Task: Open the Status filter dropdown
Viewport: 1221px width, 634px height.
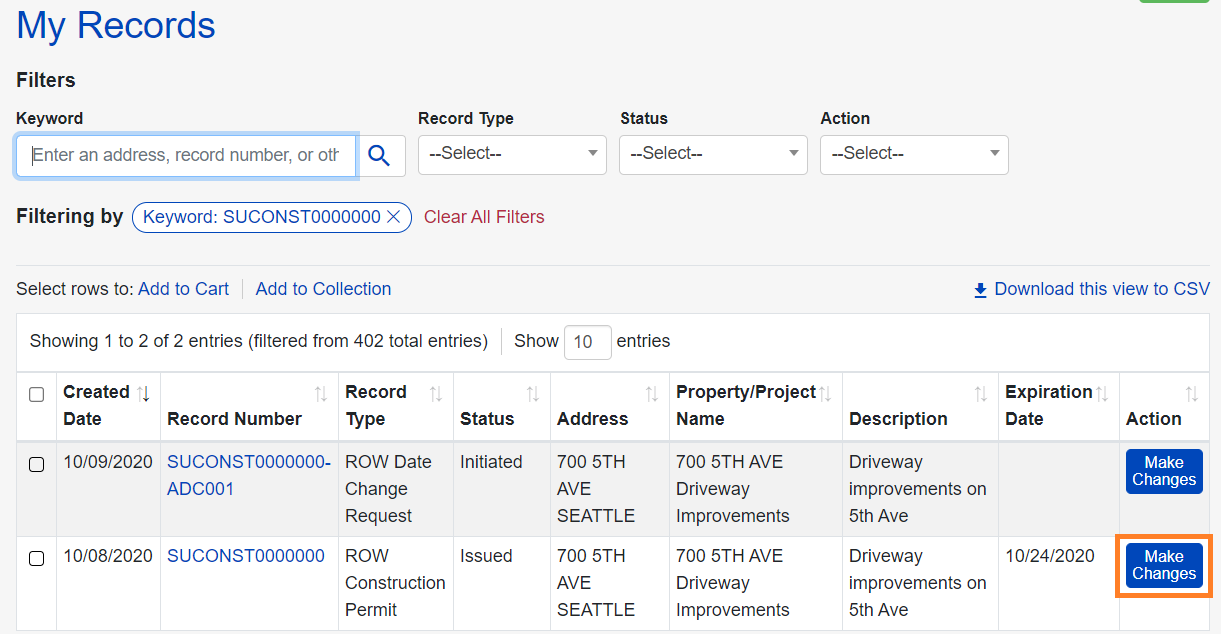Action: [x=713, y=154]
